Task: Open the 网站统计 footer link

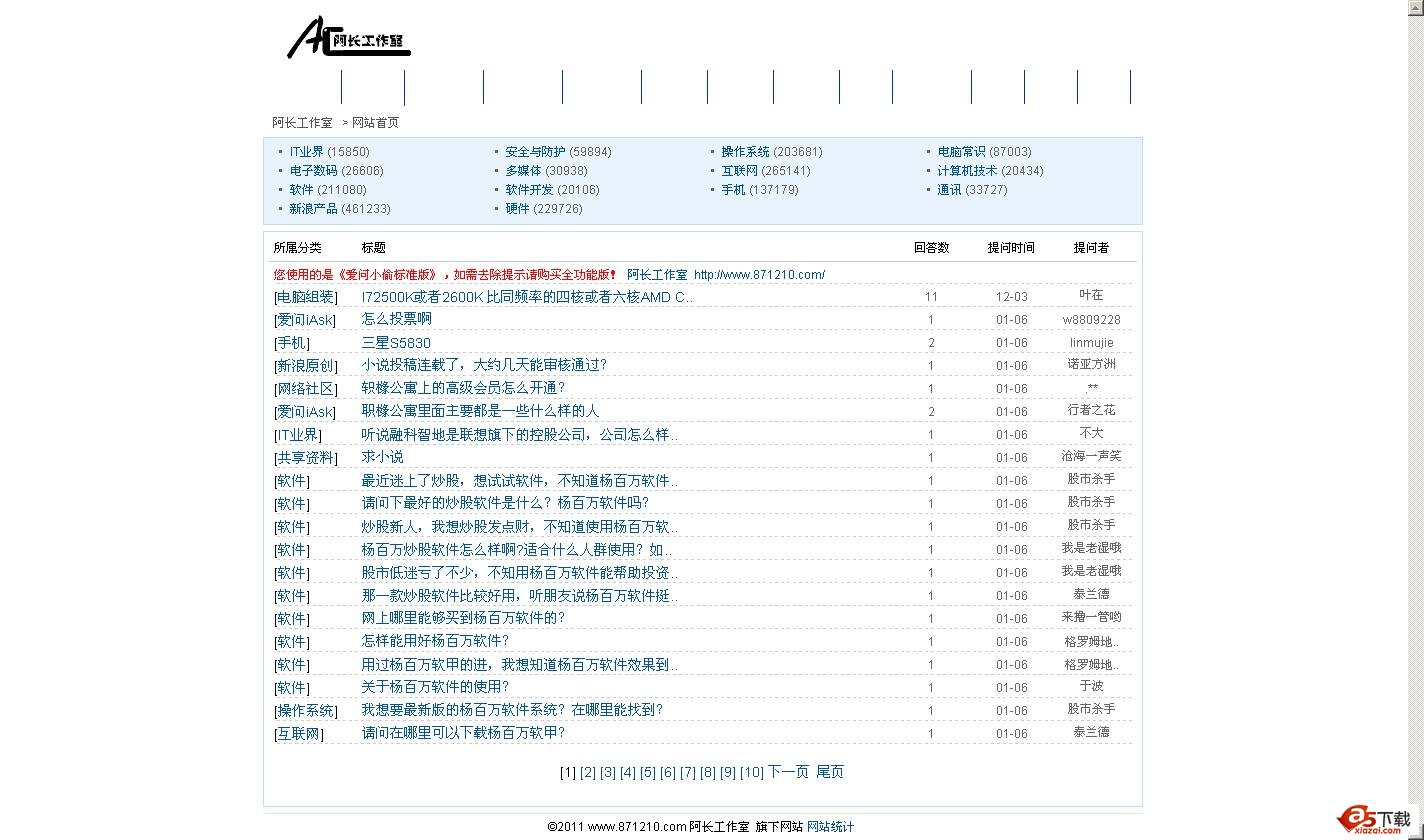Action: [x=831, y=827]
